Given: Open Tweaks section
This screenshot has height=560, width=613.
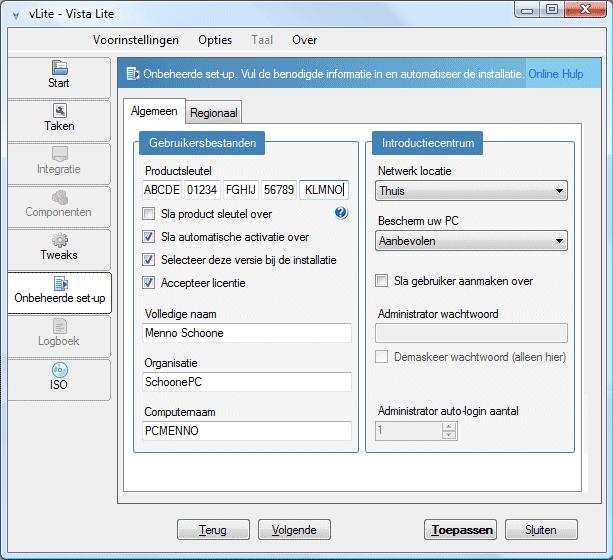Looking at the screenshot, I should pos(59,249).
